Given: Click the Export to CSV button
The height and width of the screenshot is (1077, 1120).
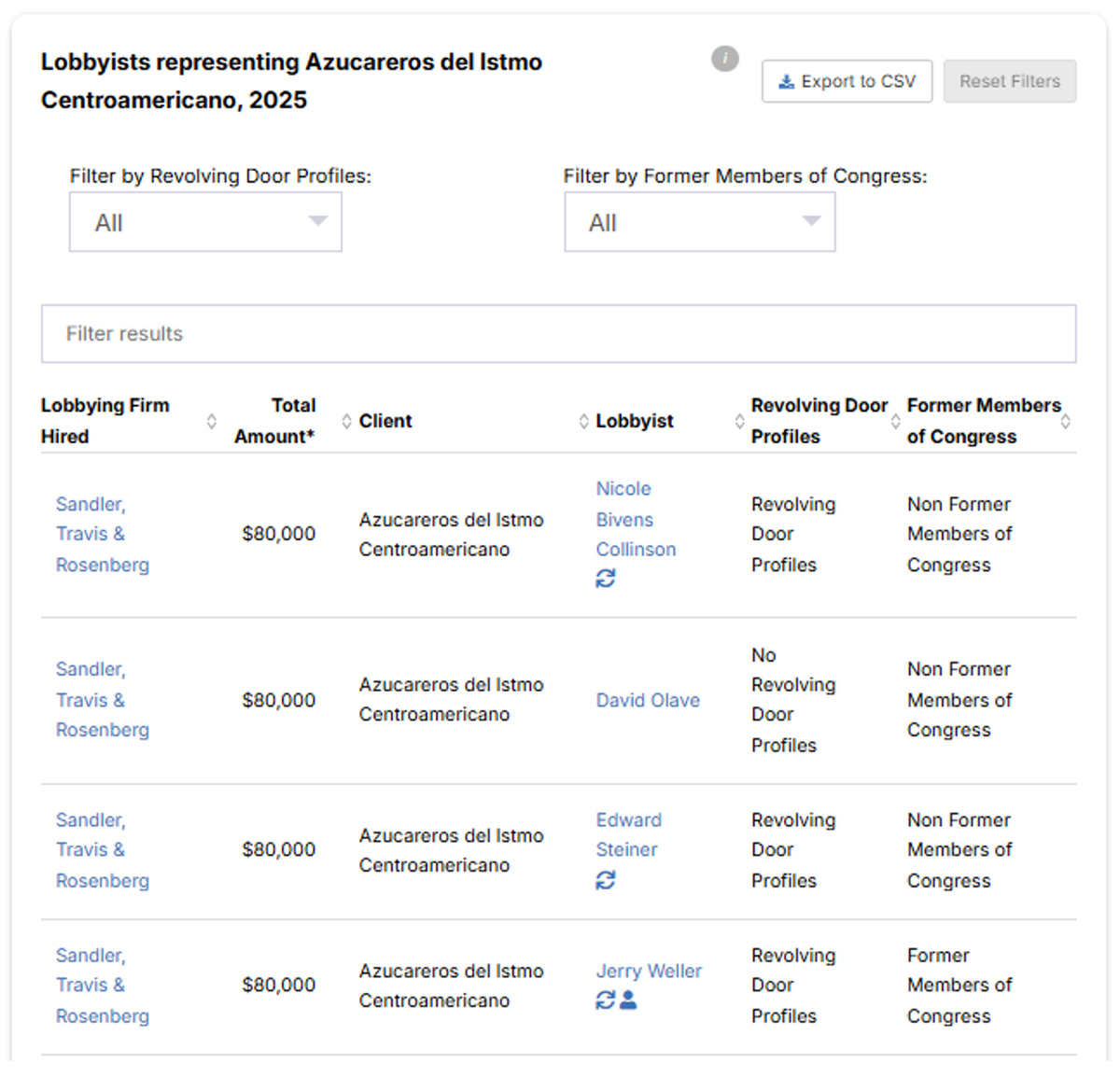Looking at the screenshot, I should [x=847, y=81].
